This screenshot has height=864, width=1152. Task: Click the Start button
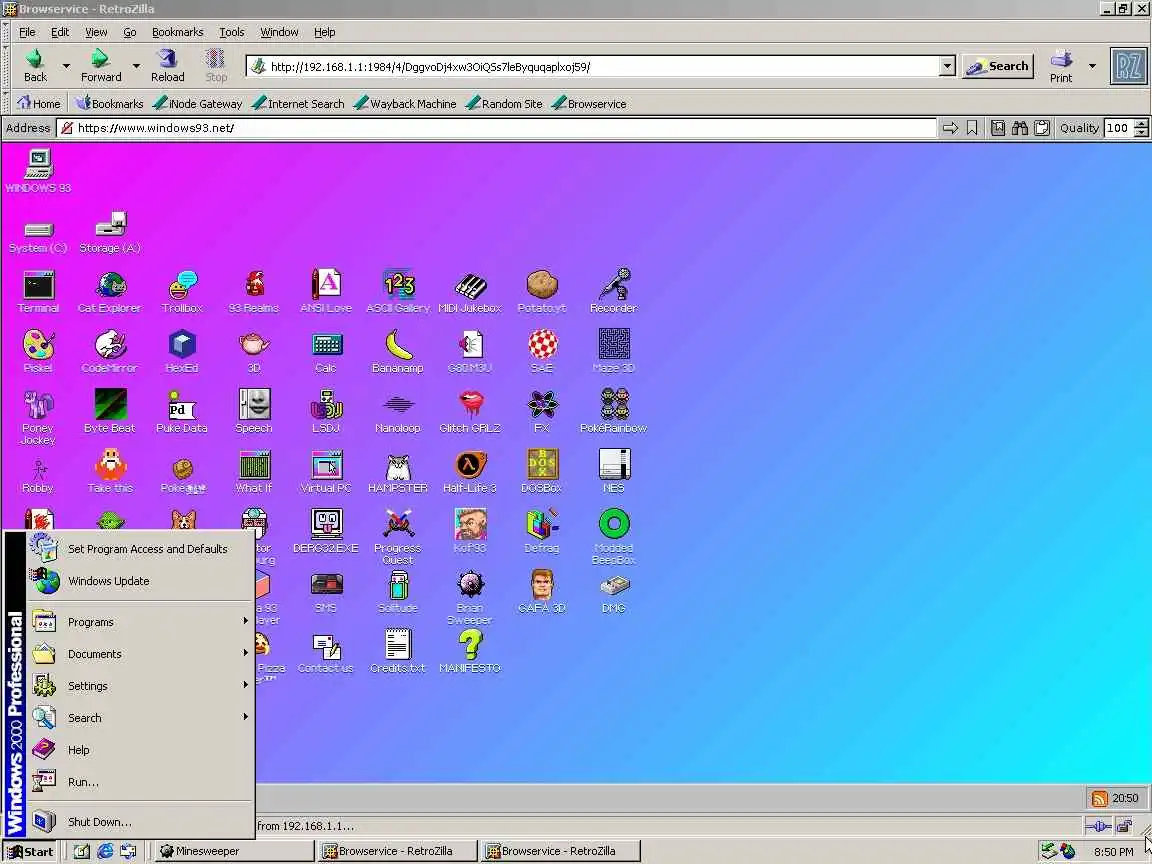[x=30, y=851]
